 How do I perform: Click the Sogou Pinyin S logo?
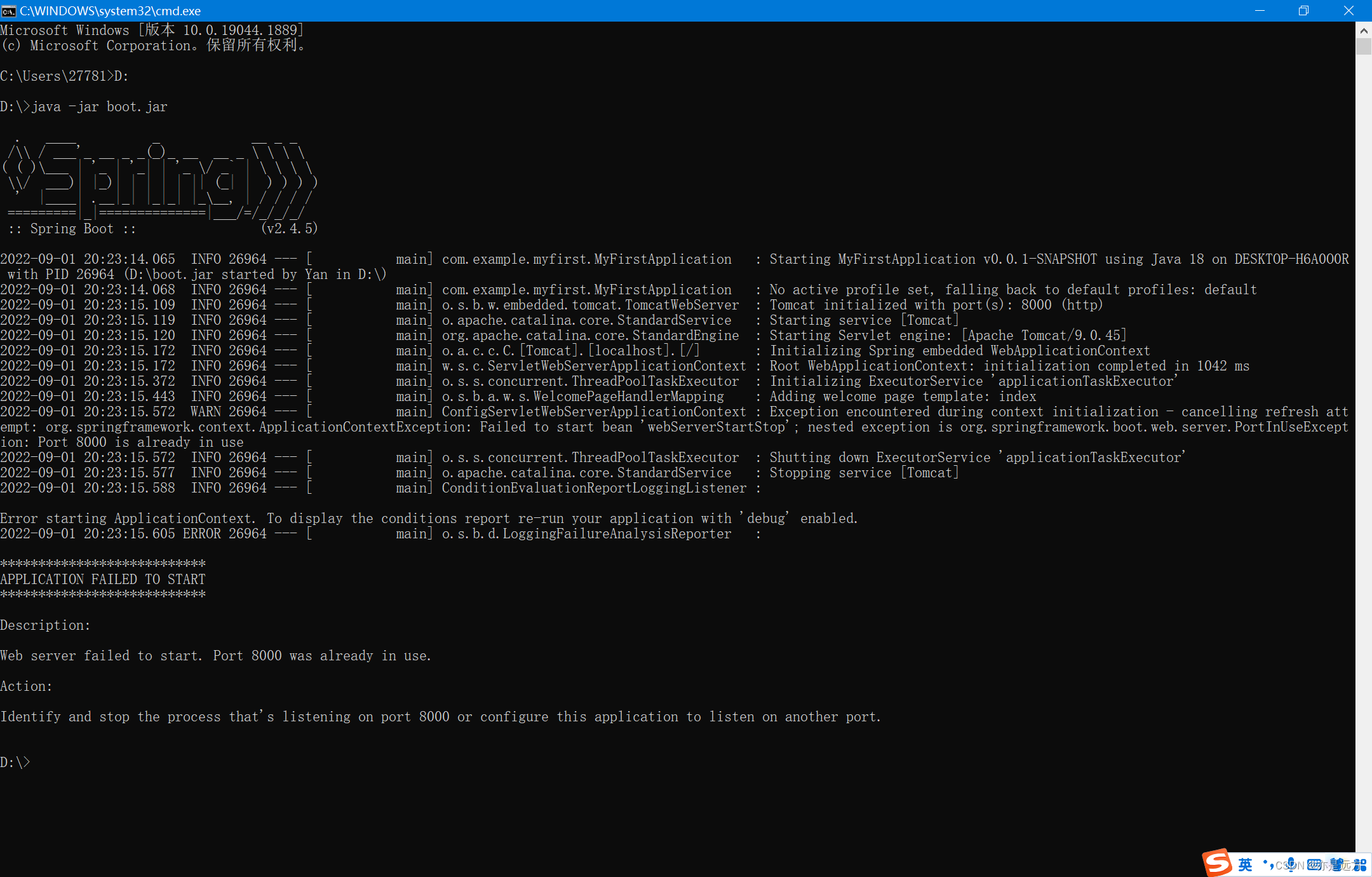coord(1217,863)
